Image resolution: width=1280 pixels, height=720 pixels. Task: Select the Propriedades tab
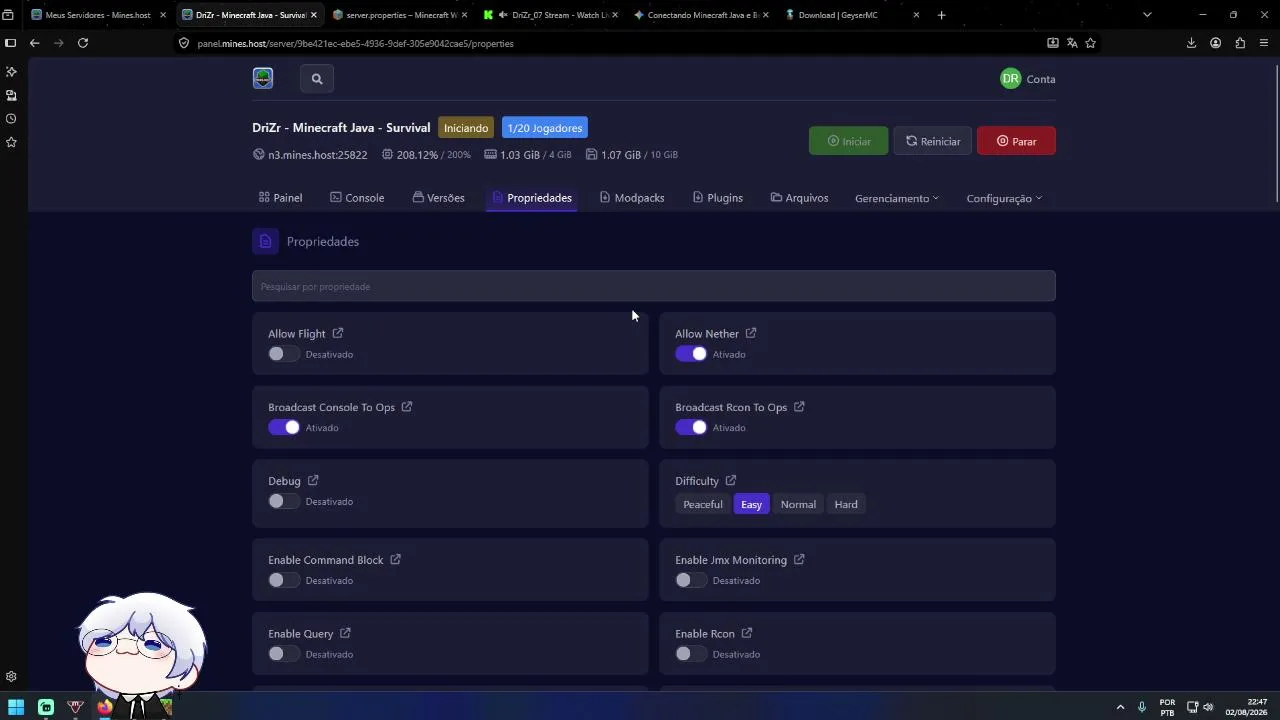tap(532, 198)
